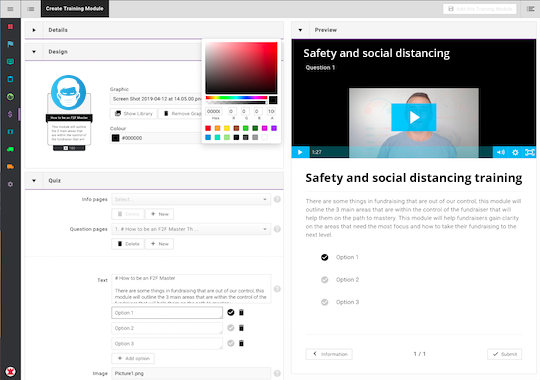Delete Option 3 with trash icon
This screenshot has width=540, height=380.
[x=241, y=343]
